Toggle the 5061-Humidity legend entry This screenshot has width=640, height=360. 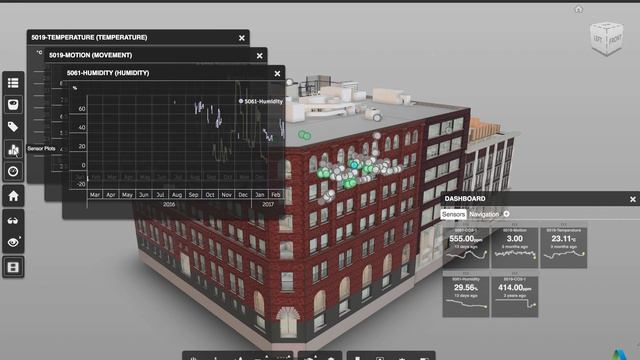point(261,101)
